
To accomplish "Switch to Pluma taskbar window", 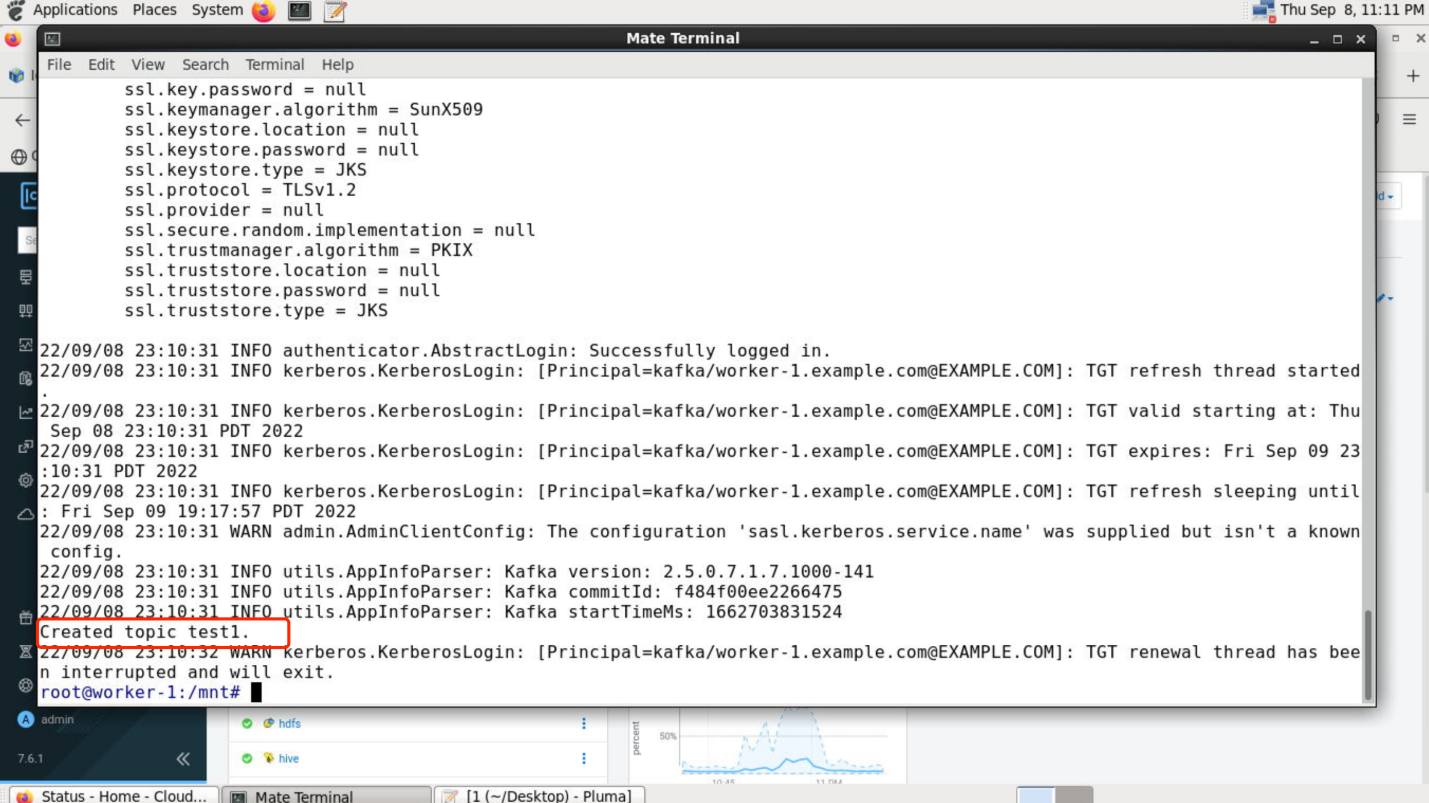I will point(537,795).
